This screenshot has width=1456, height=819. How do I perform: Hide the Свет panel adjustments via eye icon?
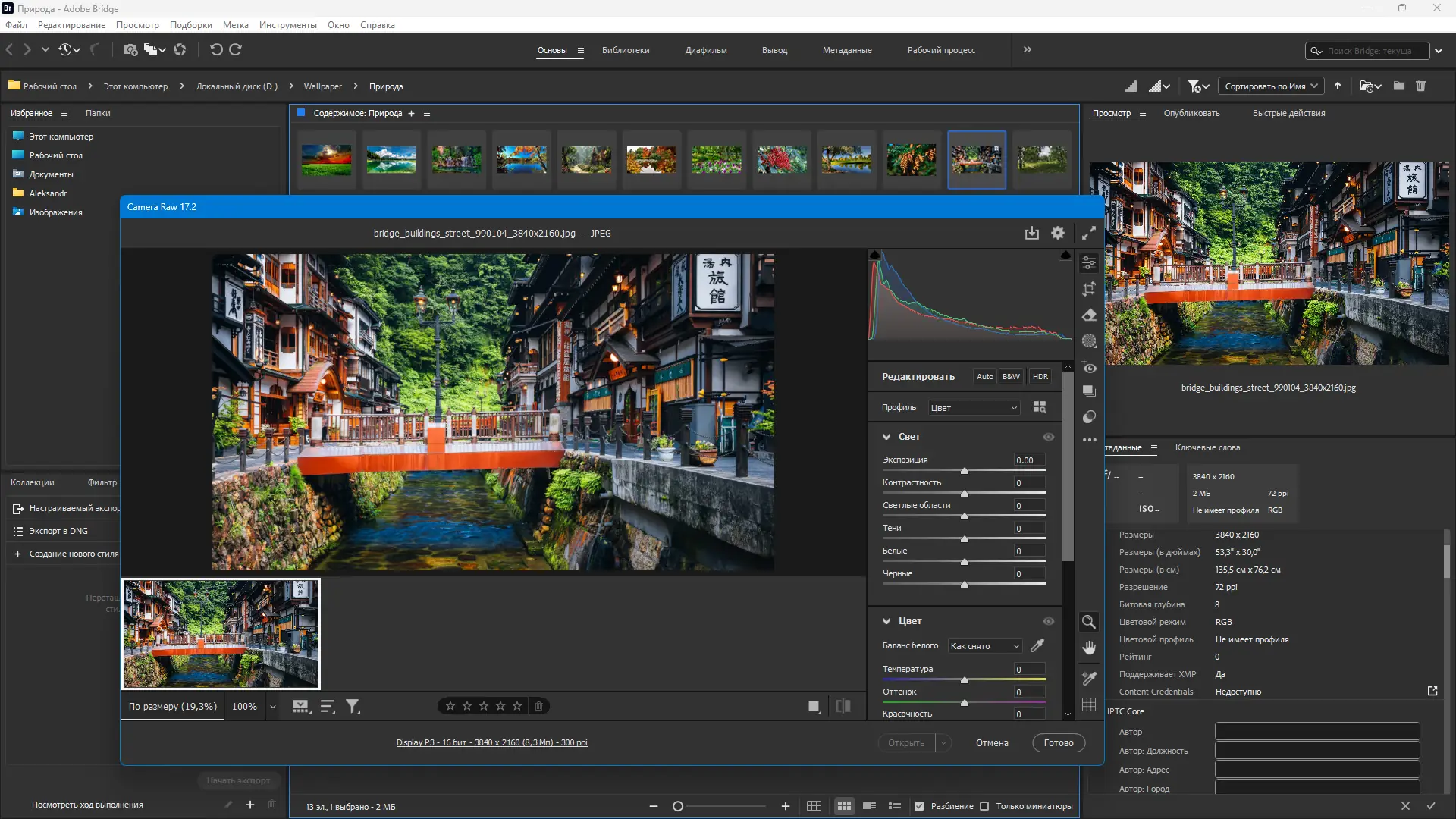click(x=1050, y=437)
